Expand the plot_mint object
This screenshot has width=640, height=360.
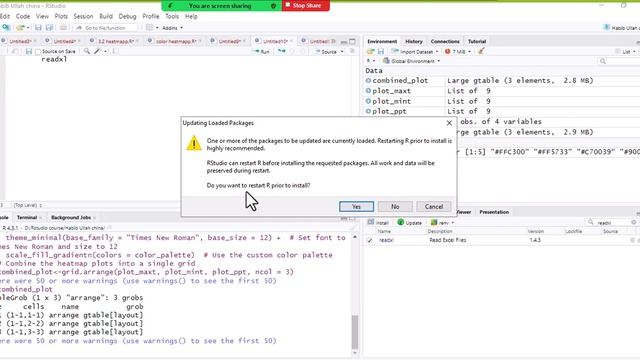[x=368, y=101]
